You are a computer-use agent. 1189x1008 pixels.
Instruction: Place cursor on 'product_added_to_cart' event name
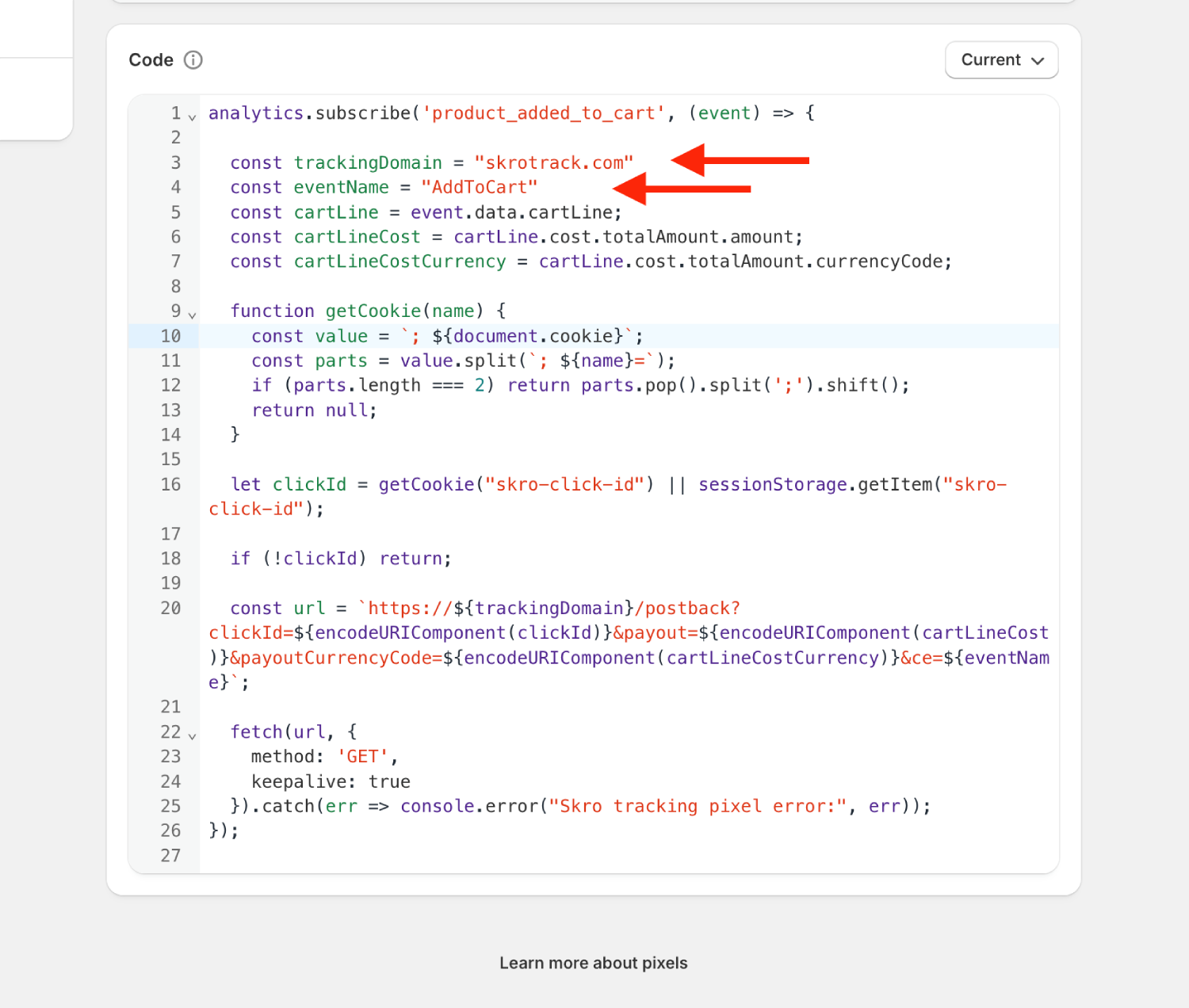(x=544, y=113)
